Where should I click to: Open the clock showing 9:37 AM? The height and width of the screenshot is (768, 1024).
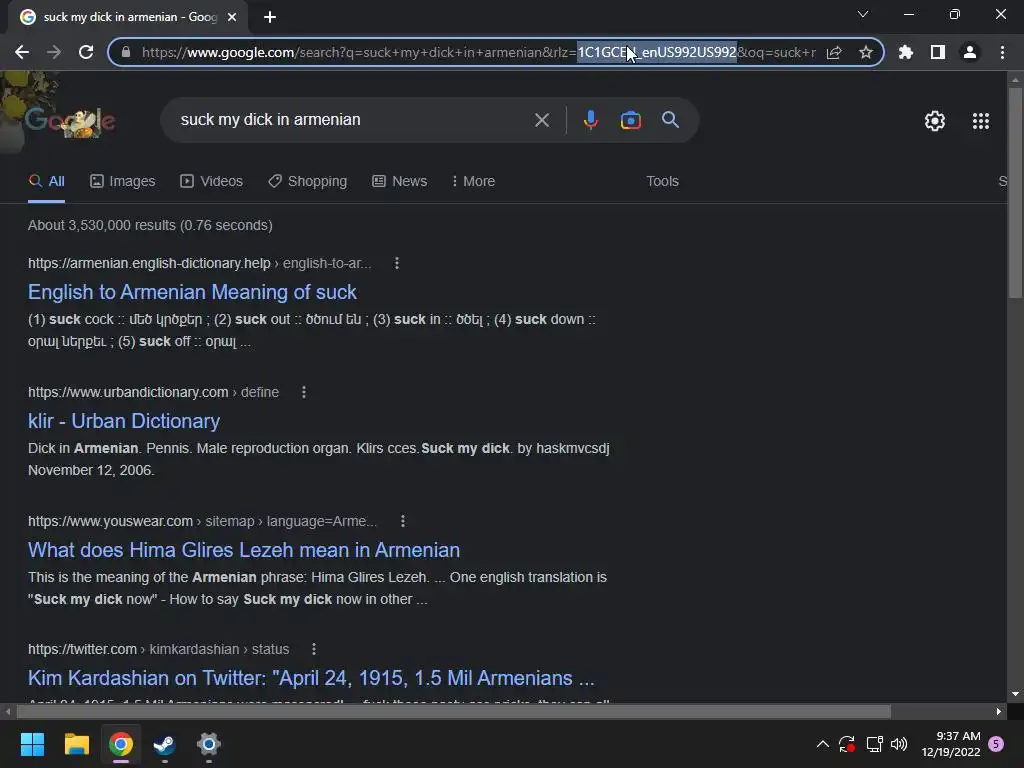tap(951, 744)
